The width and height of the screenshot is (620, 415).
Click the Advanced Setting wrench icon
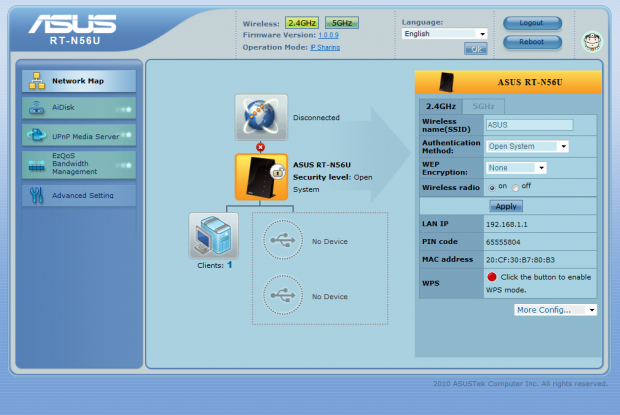(36, 195)
